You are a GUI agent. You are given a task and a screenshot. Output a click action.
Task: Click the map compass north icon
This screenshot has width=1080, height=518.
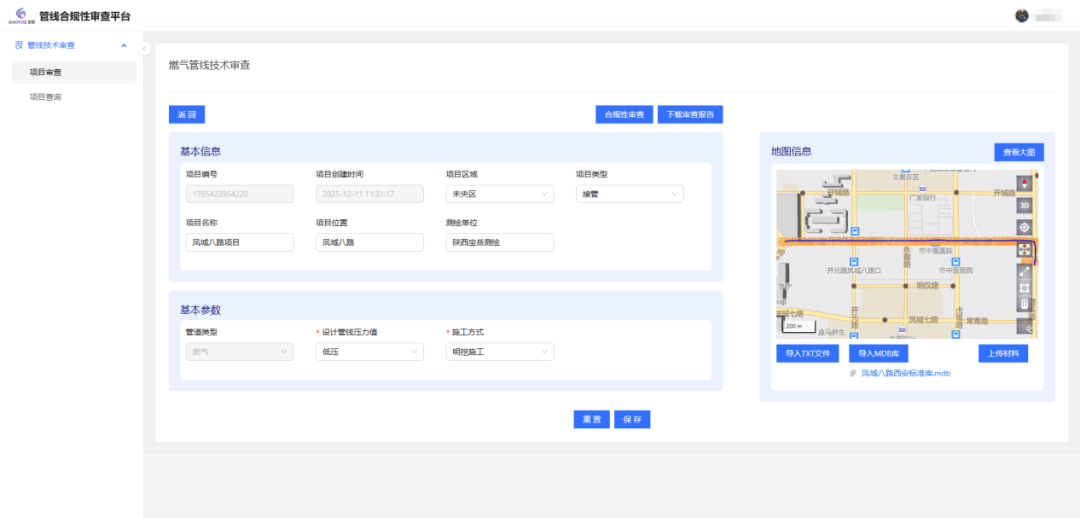pyautogui.click(x=1024, y=184)
